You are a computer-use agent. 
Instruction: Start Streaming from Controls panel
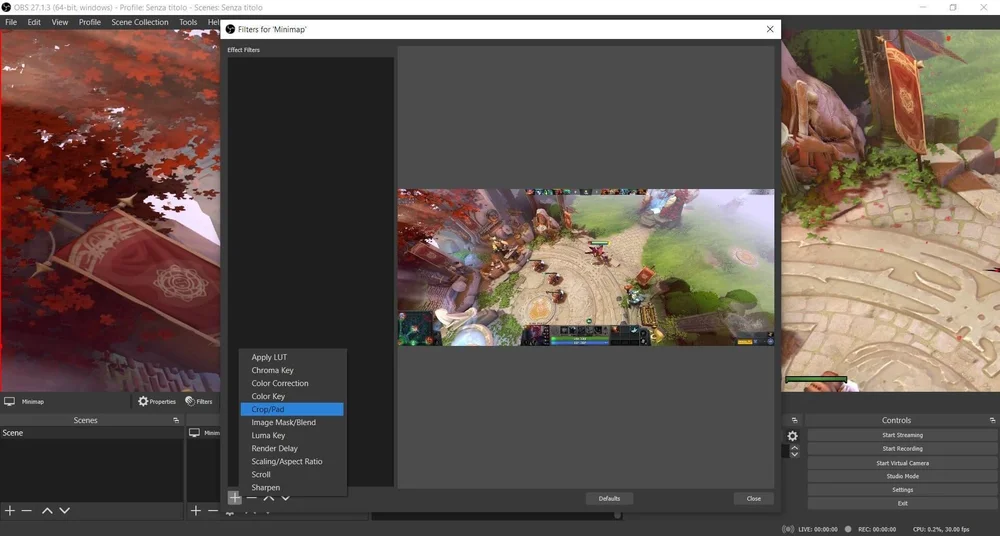(x=902, y=435)
